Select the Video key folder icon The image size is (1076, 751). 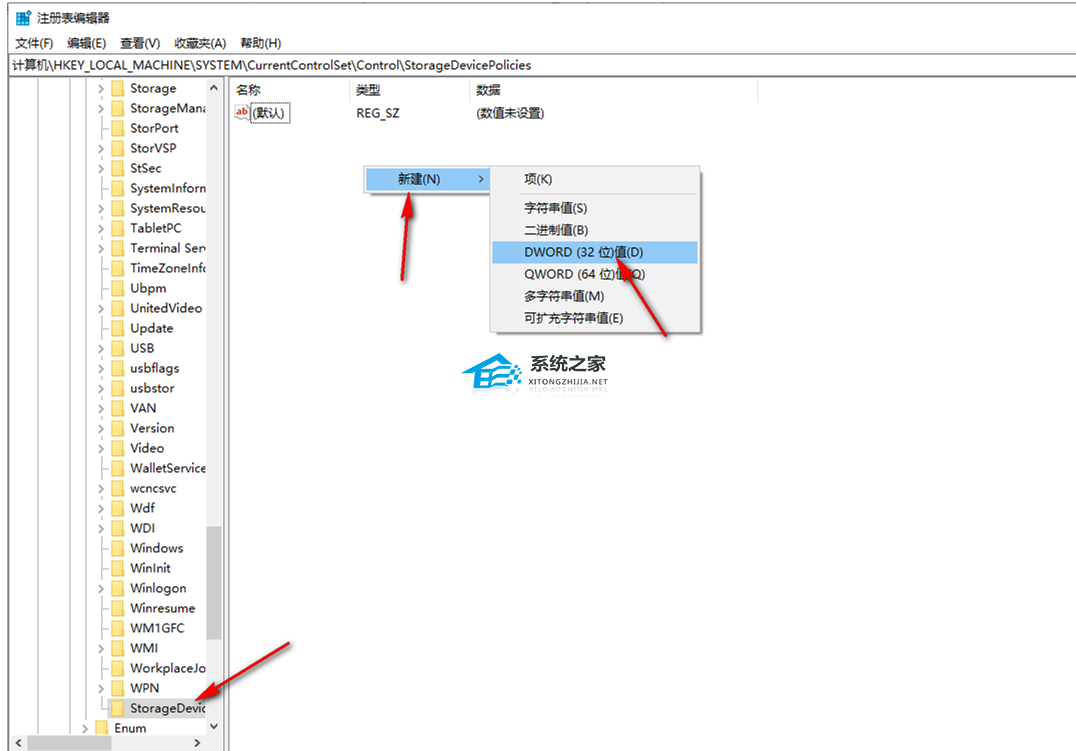tap(120, 448)
